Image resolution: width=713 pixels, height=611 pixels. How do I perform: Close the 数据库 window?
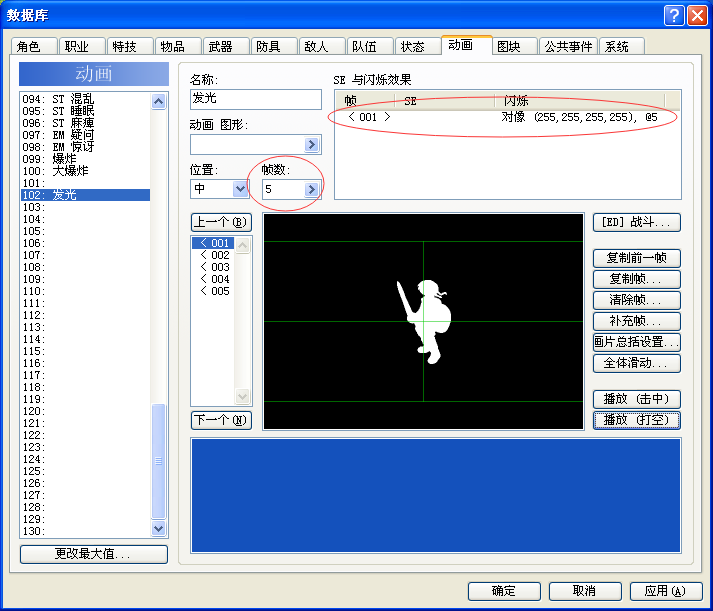pos(697,15)
